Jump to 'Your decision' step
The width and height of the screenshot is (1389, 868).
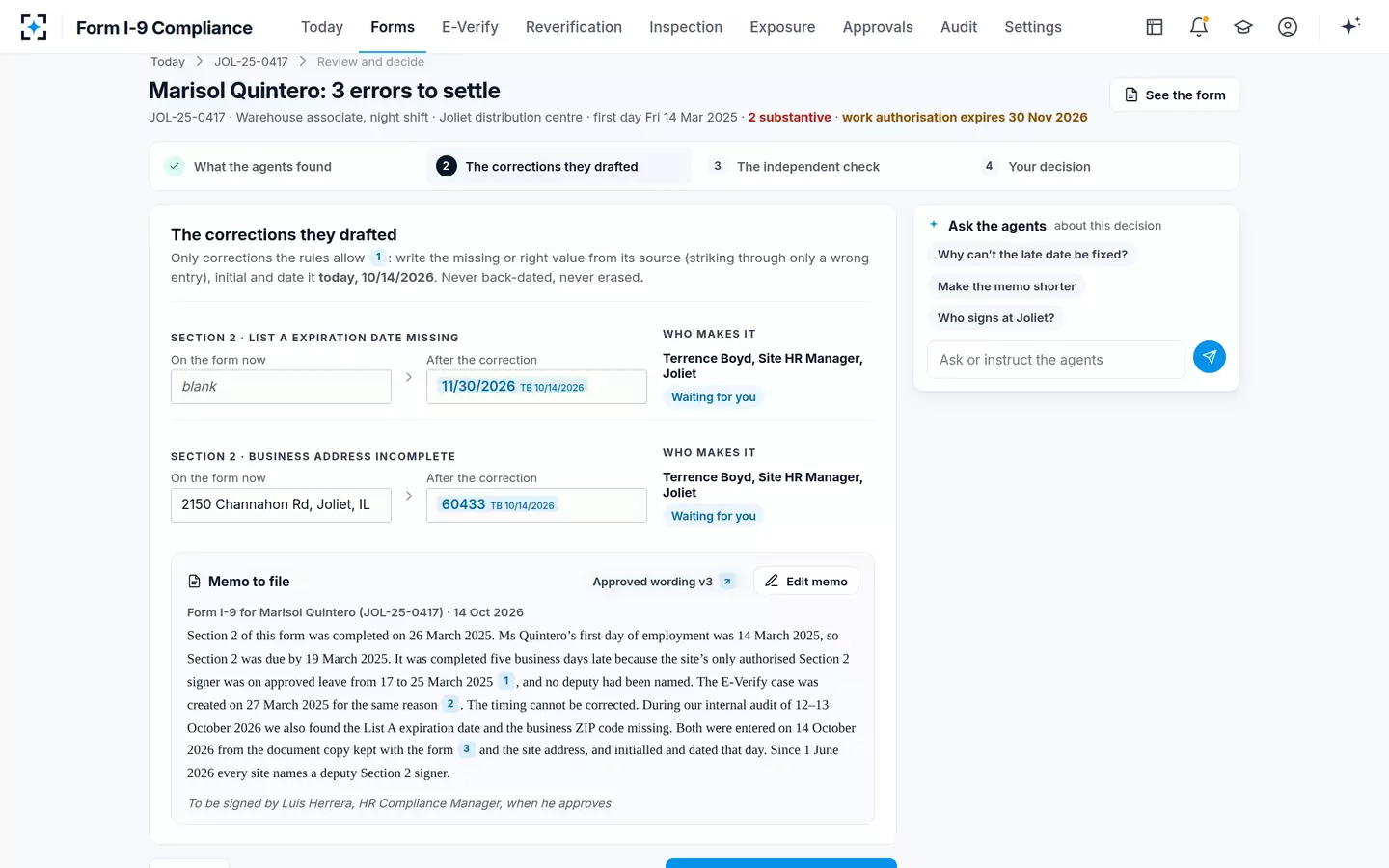(x=1103, y=166)
